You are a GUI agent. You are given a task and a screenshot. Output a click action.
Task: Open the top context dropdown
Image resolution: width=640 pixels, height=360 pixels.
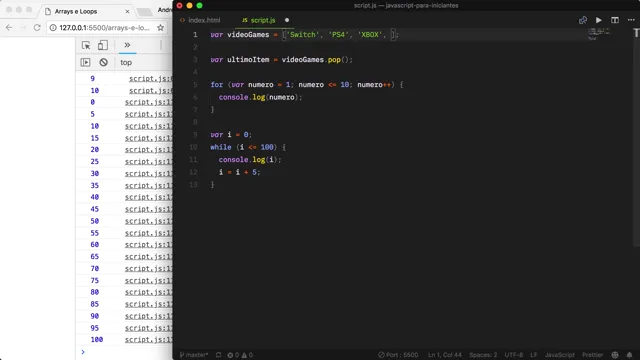(126, 62)
